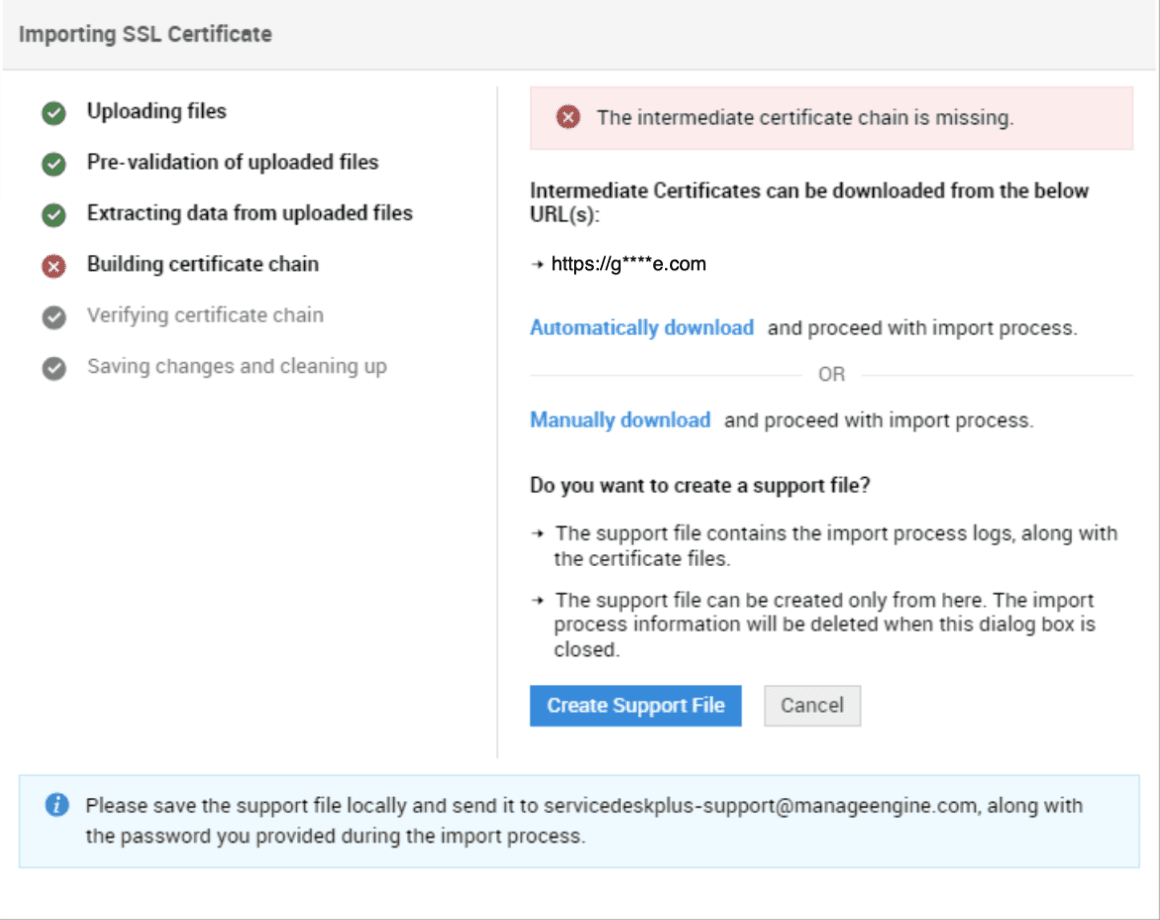The height and width of the screenshot is (920, 1160).
Task: Click the Verifying certificate chain step label
Action: click(x=205, y=316)
